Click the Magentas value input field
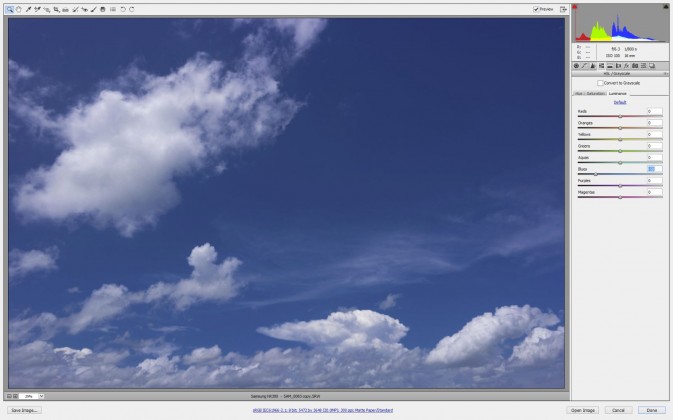The height and width of the screenshot is (420, 673). 655,192
